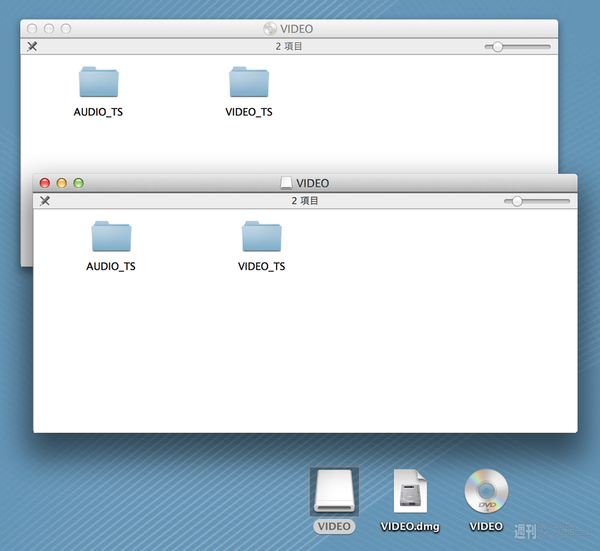
Task: Click the back window's VIDEO title text
Action: coord(297,29)
